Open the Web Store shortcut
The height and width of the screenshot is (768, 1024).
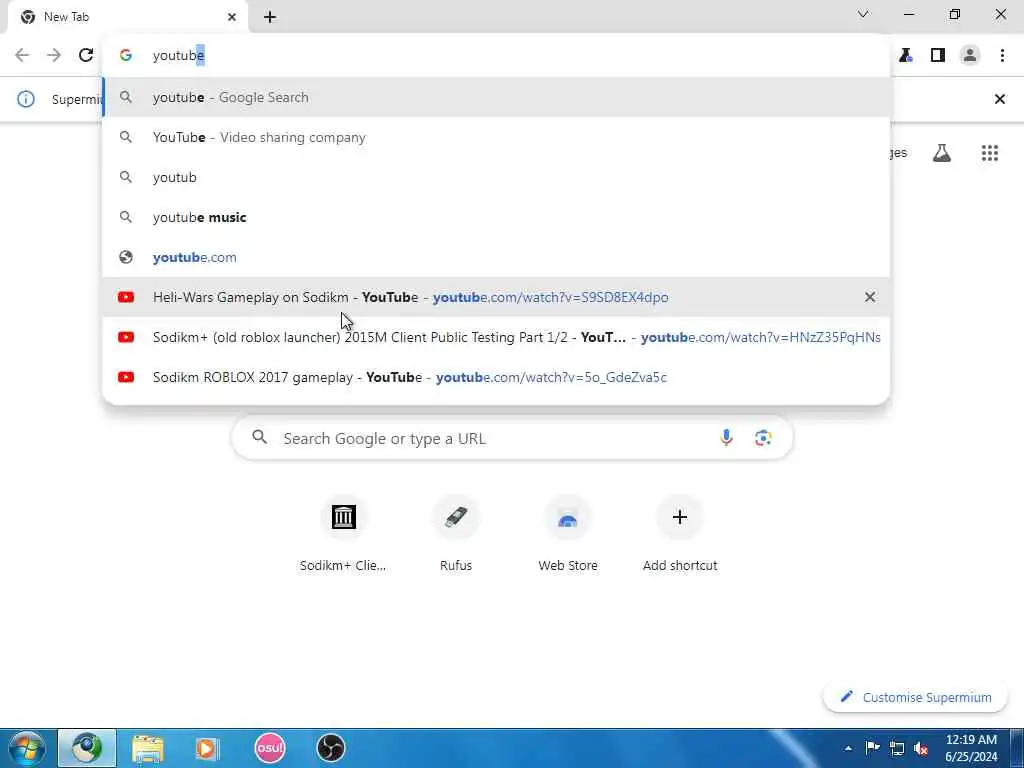tap(568, 534)
